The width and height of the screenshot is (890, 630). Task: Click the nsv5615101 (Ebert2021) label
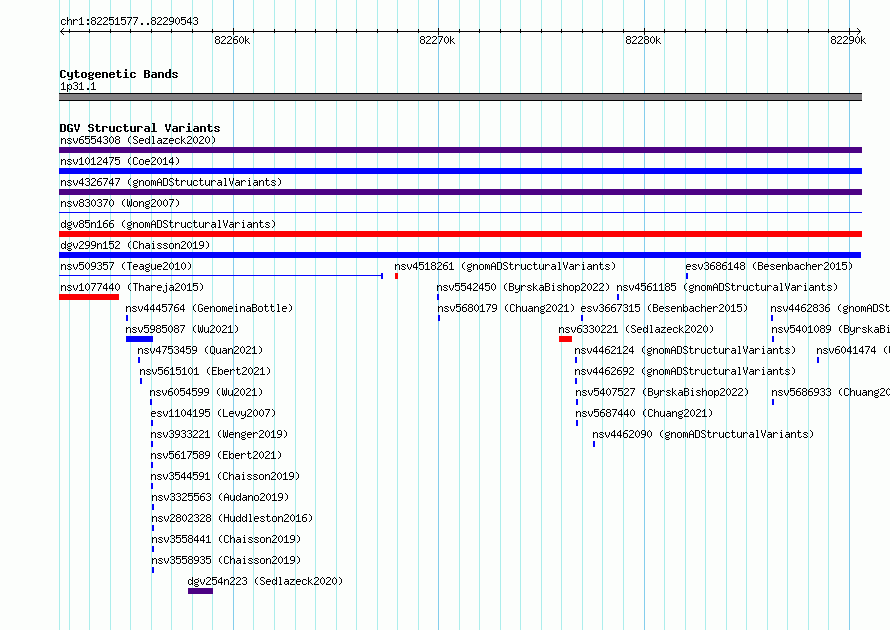click(x=205, y=371)
